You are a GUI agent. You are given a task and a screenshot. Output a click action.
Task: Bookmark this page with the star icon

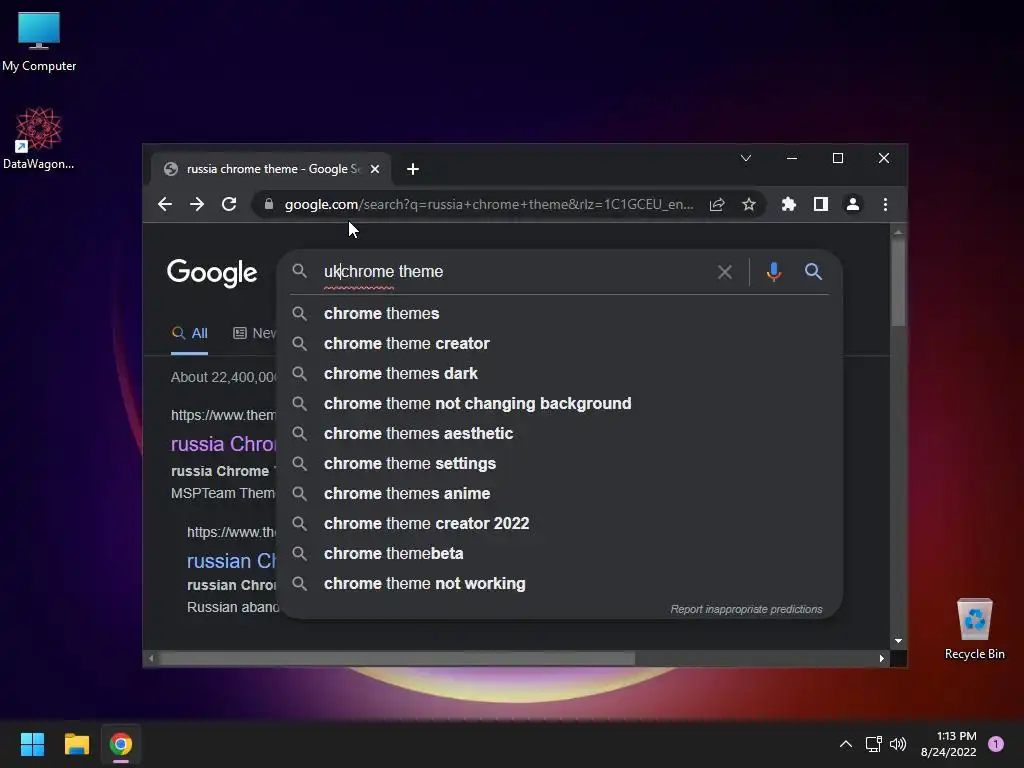pos(749,204)
